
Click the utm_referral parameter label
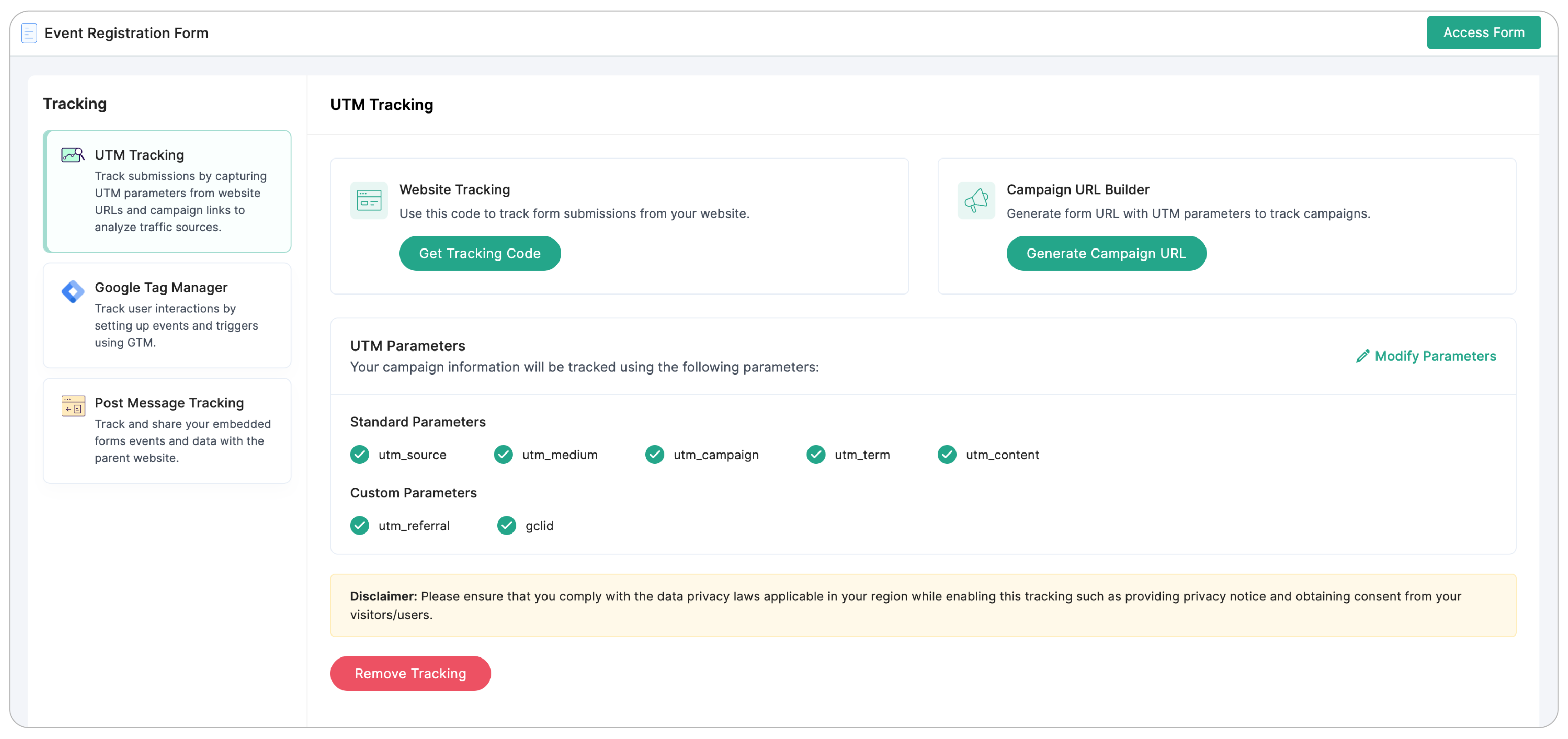point(415,526)
